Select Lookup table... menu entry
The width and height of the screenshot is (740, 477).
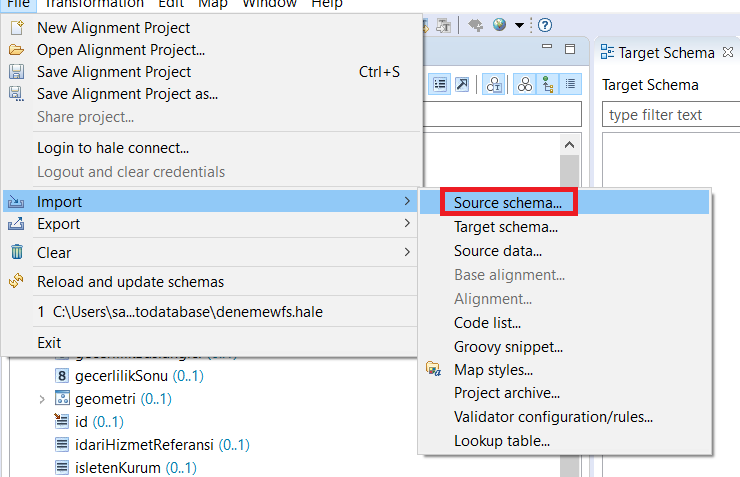tap(564, 441)
